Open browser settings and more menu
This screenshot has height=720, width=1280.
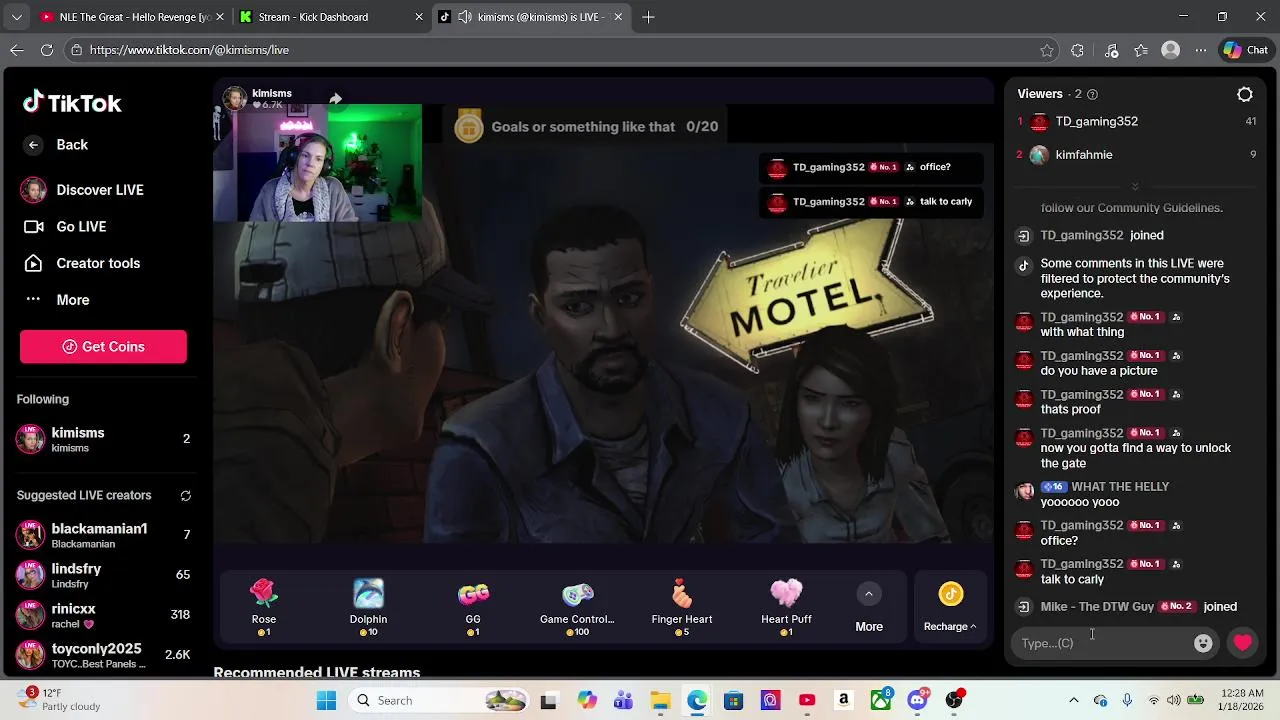point(1201,50)
